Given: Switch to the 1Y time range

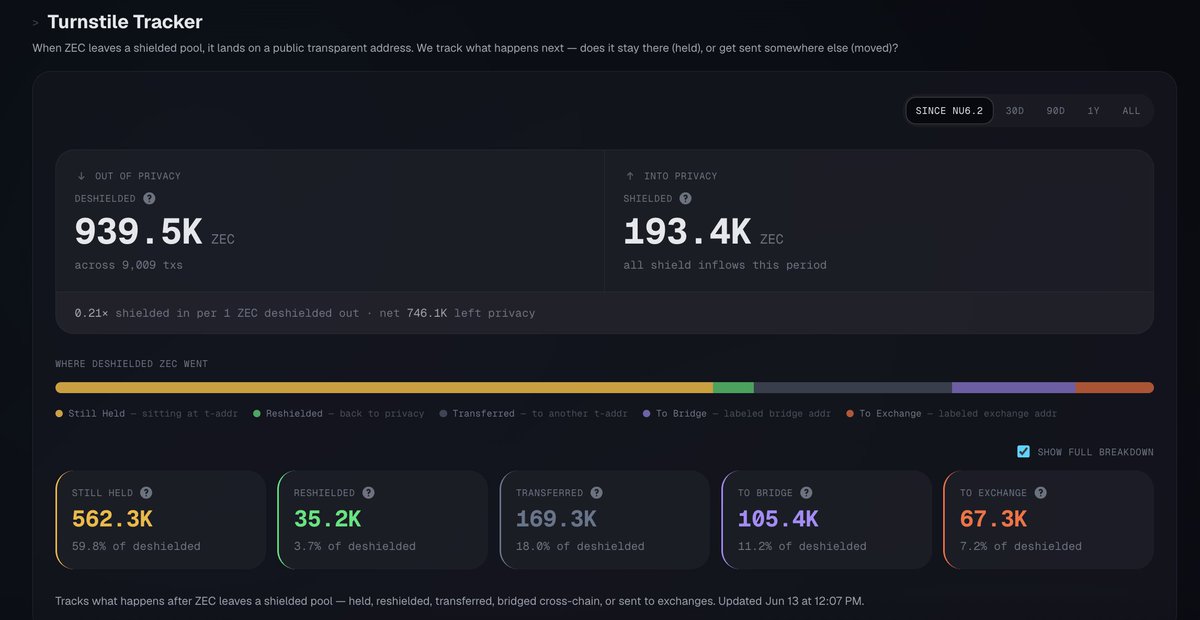Looking at the screenshot, I should [x=1093, y=111].
